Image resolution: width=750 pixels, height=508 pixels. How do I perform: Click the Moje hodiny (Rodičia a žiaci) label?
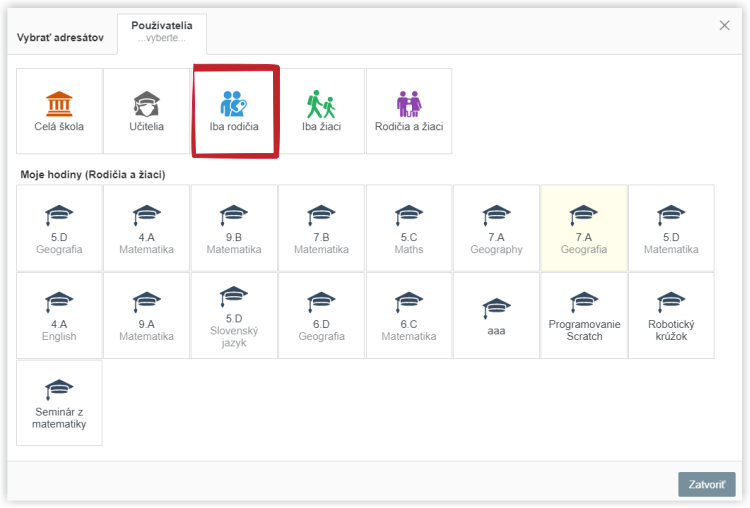pyautogui.click(x=93, y=175)
